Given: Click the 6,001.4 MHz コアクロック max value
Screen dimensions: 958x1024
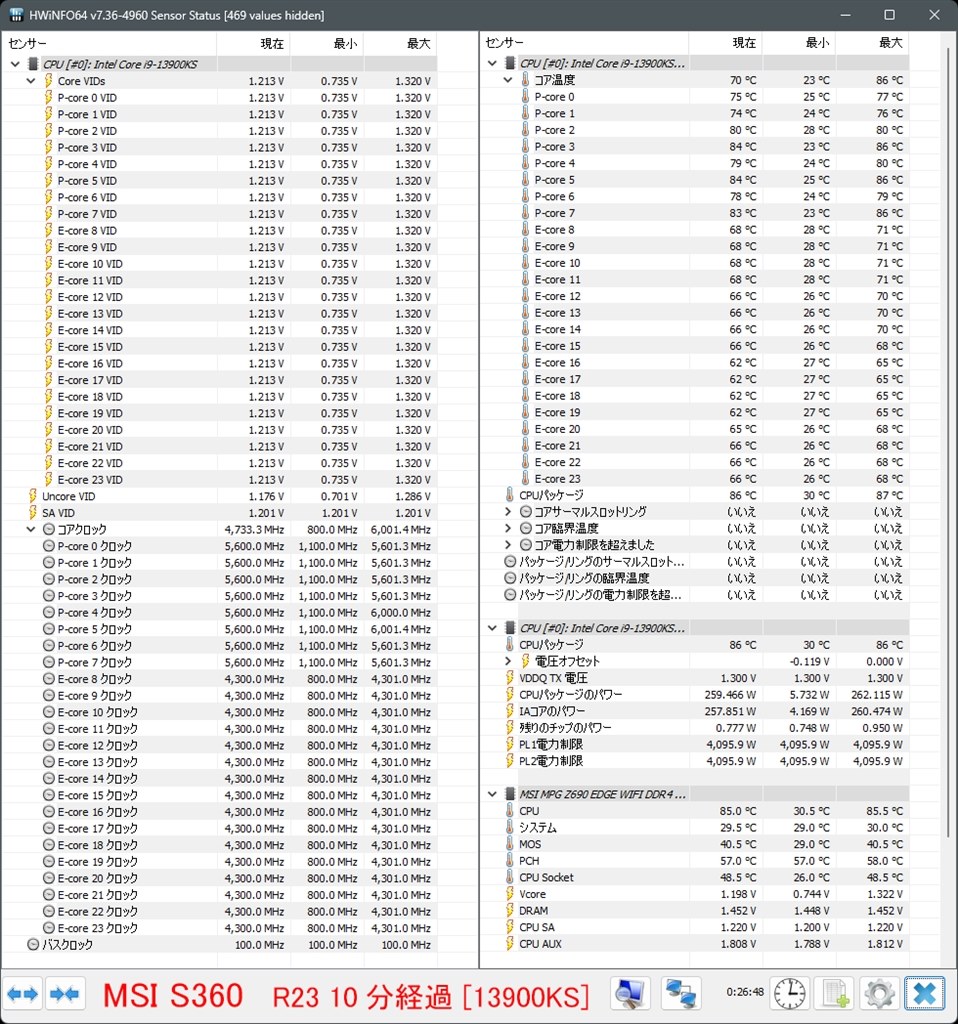Looking at the screenshot, I should [x=400, y=529].
